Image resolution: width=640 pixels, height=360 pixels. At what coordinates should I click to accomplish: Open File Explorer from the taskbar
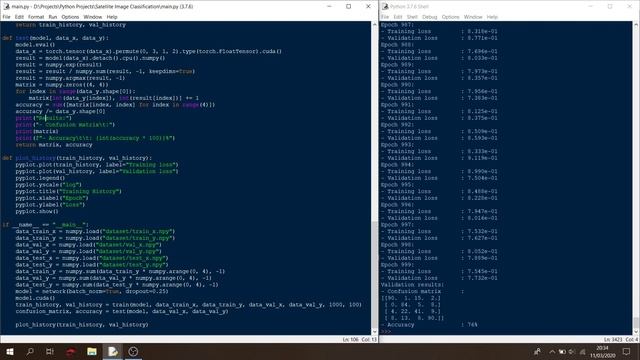pyautogui.click(x=92, y=351)
